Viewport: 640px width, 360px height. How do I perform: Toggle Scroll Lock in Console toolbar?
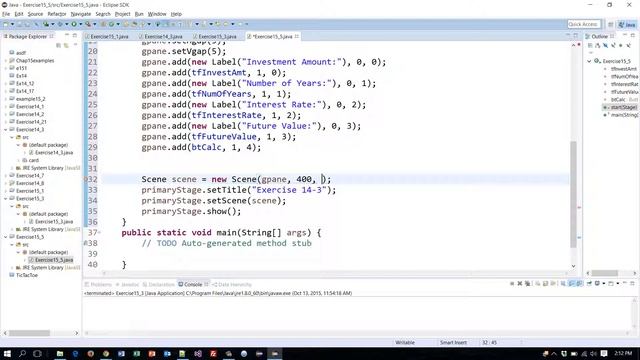click(x=546, y=284)
